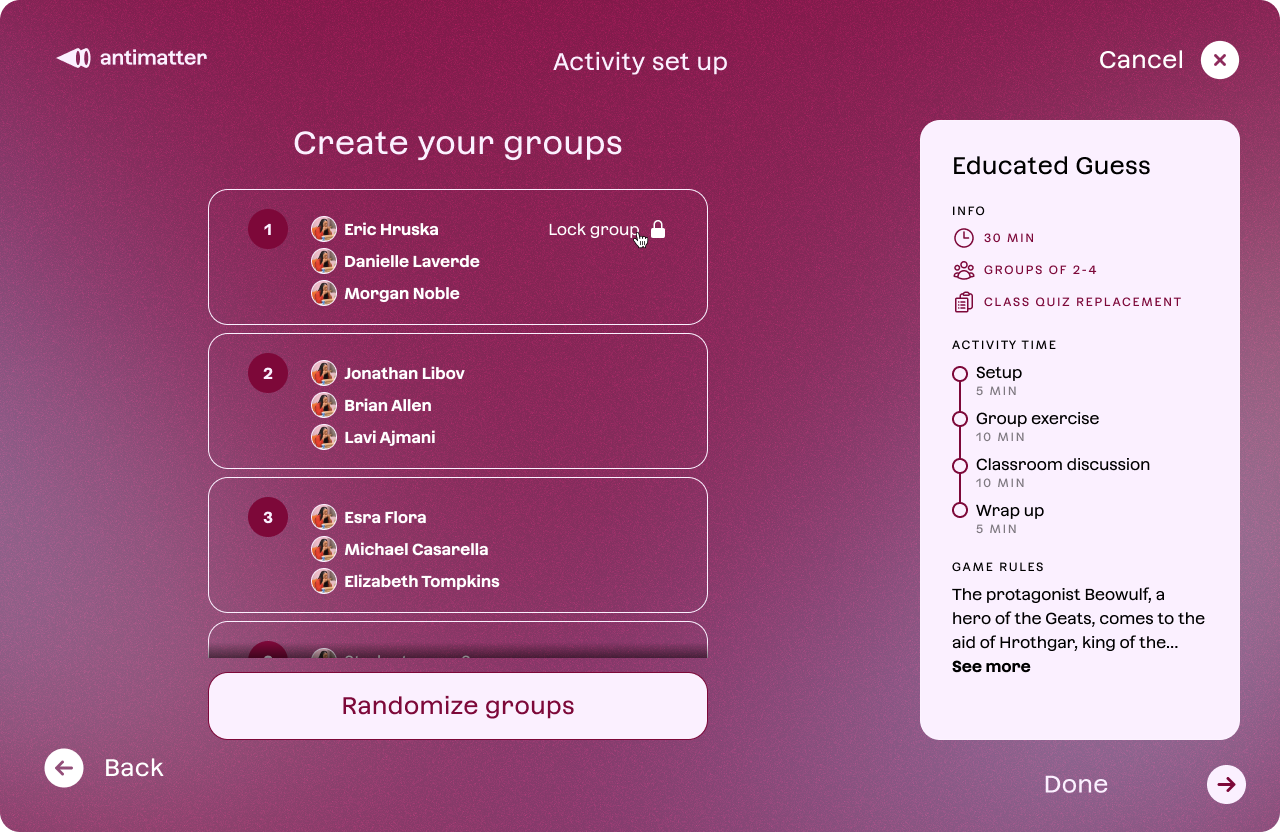Click the Classroom discussion timeline marker
Viewport: 1286px width, 832px height.
[x=960, y=465]
